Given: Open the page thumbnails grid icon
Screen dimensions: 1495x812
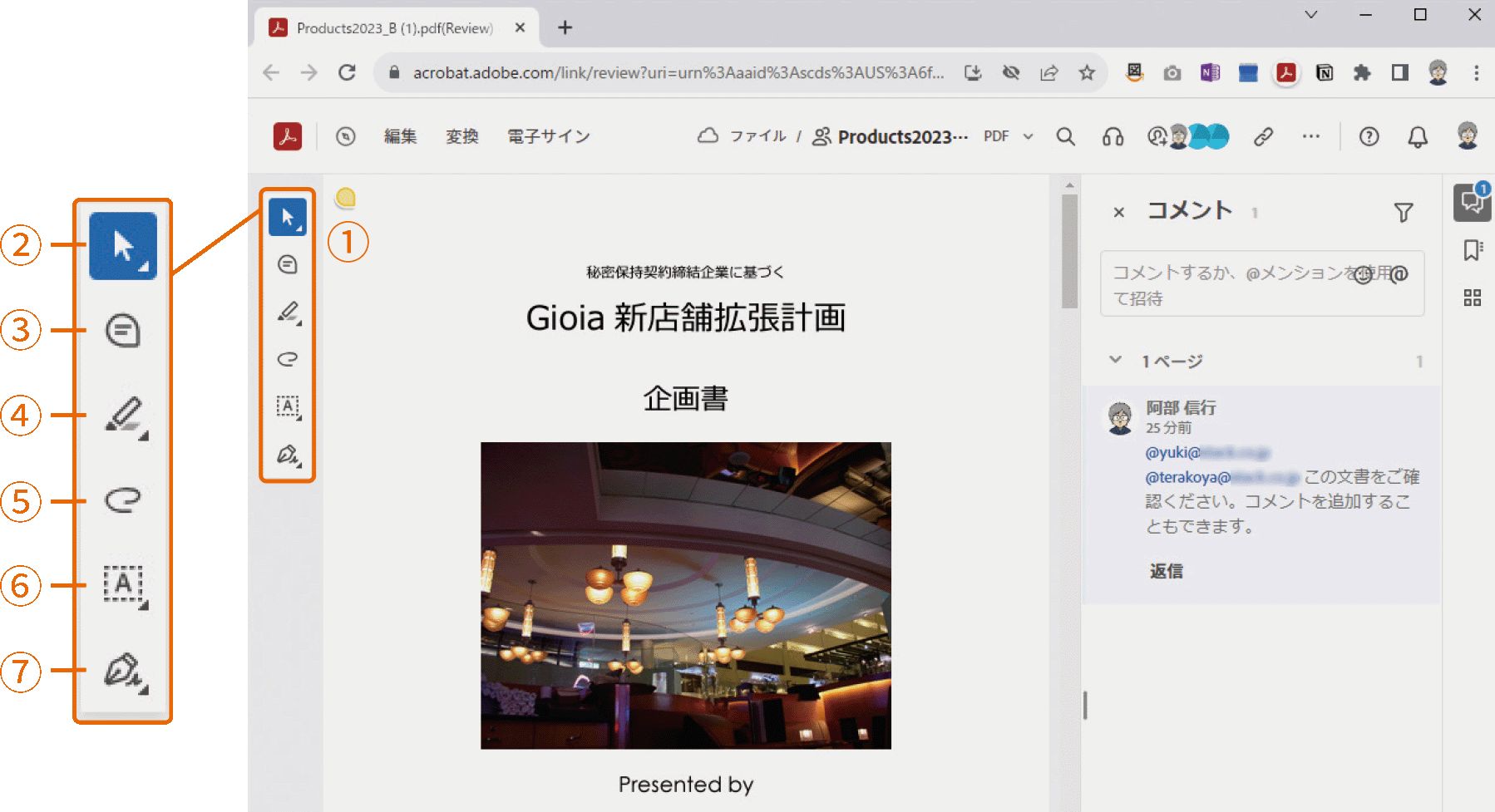Looking at the screenshot, I should pyautogui.click(x=1473, y=298).
